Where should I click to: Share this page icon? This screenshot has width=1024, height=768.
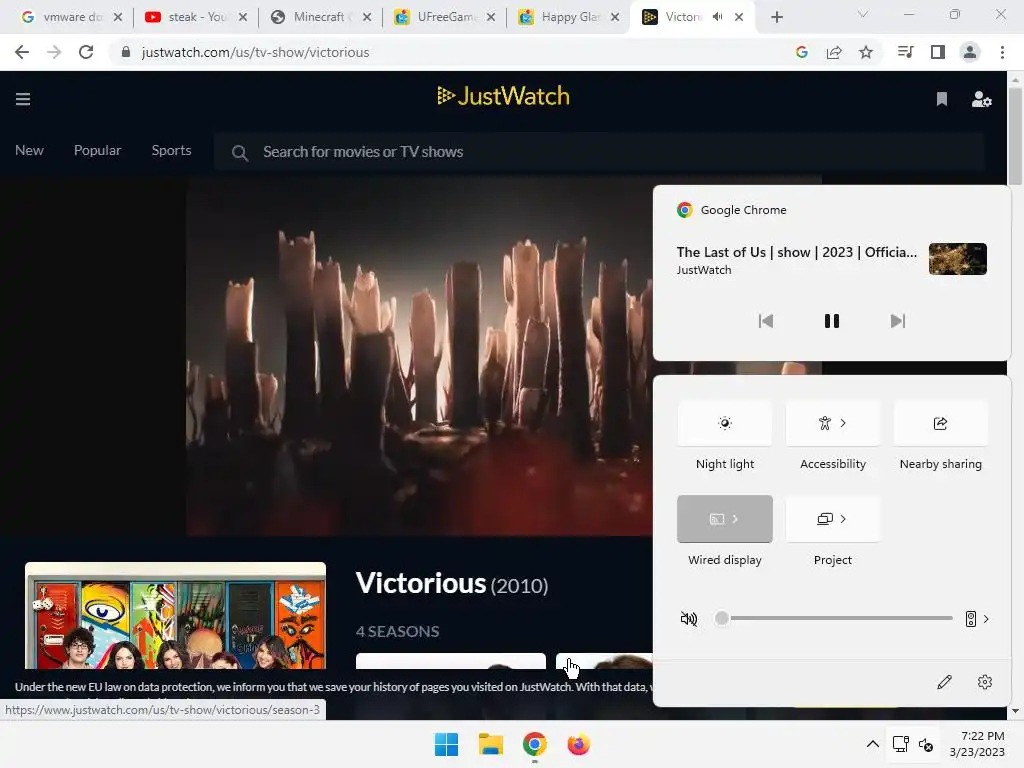(x=834, y=52)
